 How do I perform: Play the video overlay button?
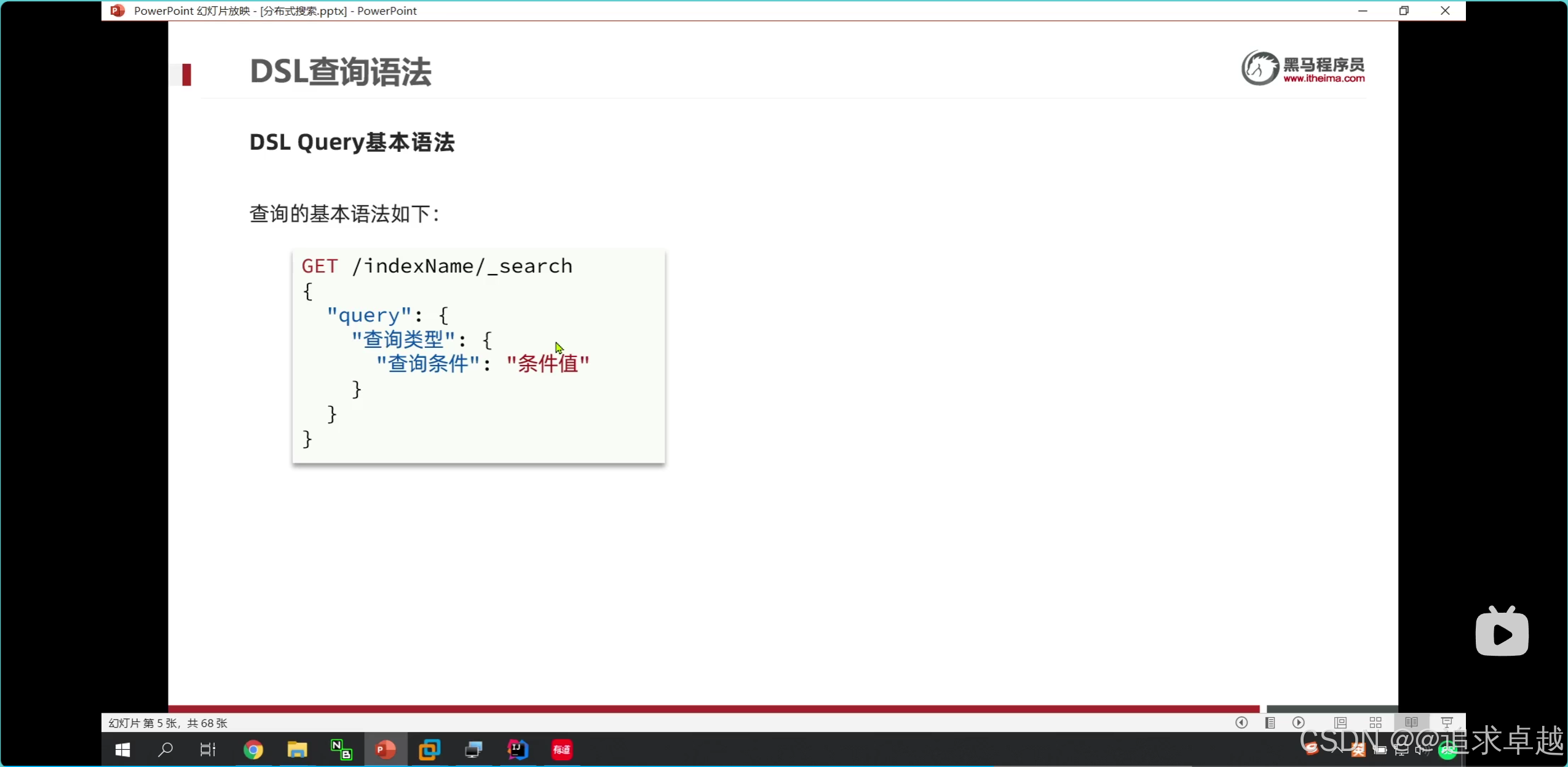pos(1502,634)
